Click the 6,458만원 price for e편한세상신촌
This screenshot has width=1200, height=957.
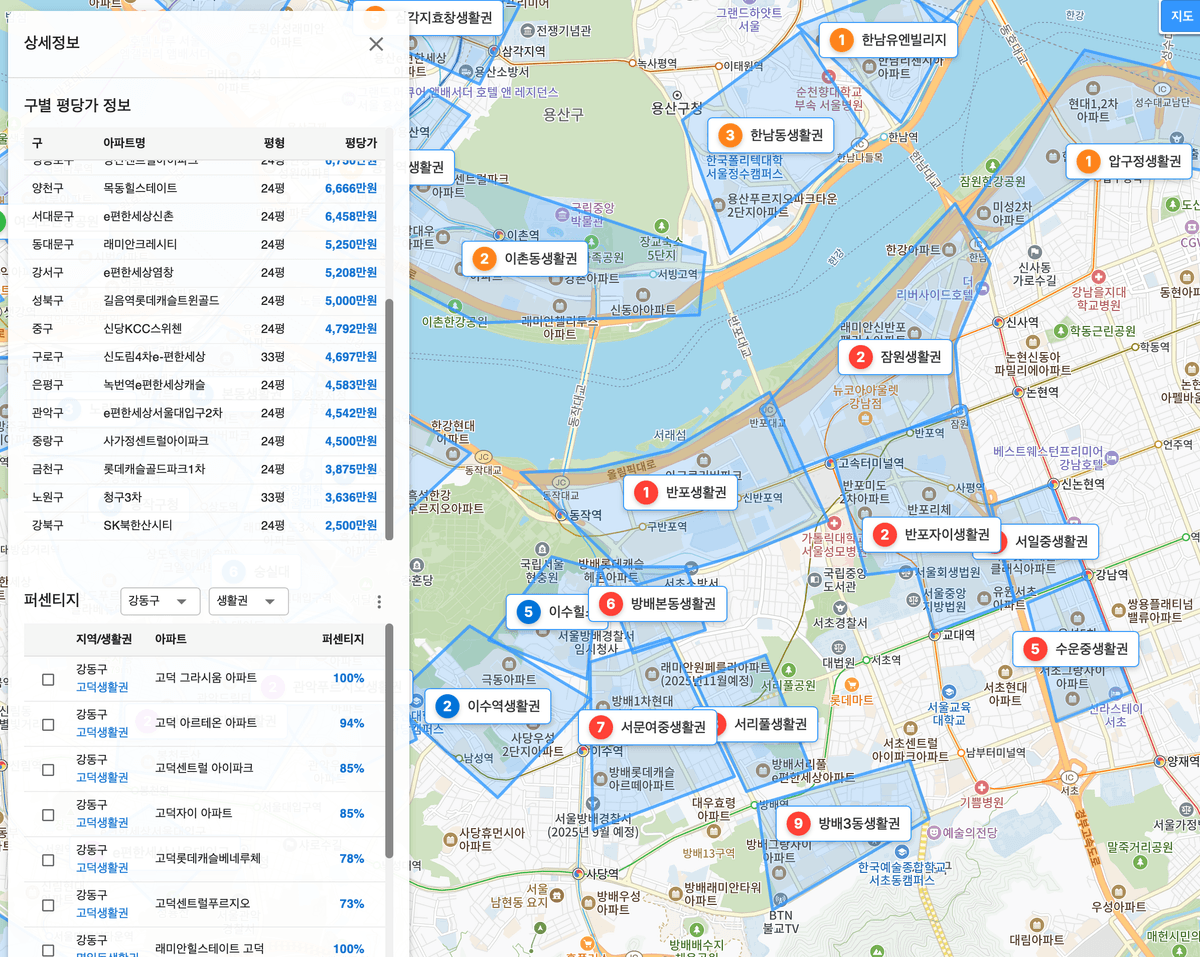350,216
